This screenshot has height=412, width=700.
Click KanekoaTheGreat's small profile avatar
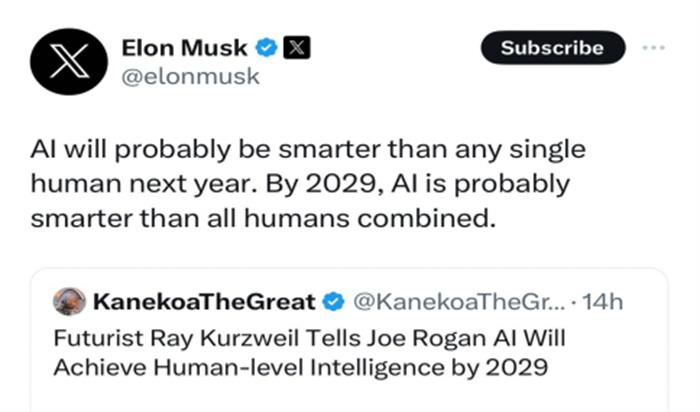68,301
